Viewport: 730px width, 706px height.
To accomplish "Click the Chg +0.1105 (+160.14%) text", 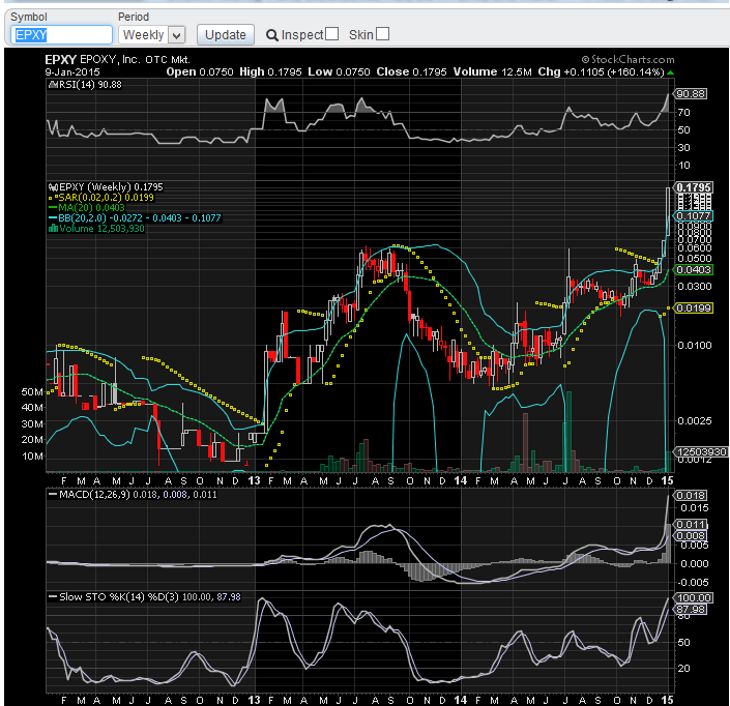I will point(601,72).
